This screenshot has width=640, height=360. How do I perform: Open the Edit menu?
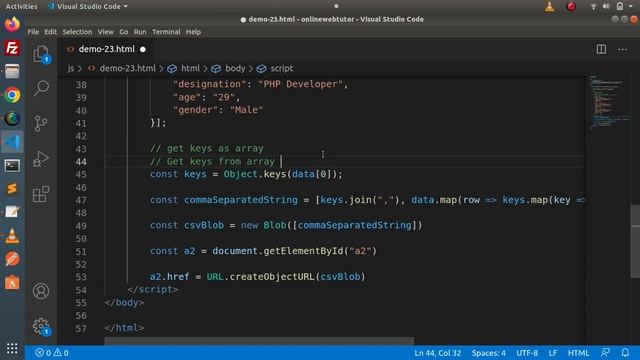51,32
